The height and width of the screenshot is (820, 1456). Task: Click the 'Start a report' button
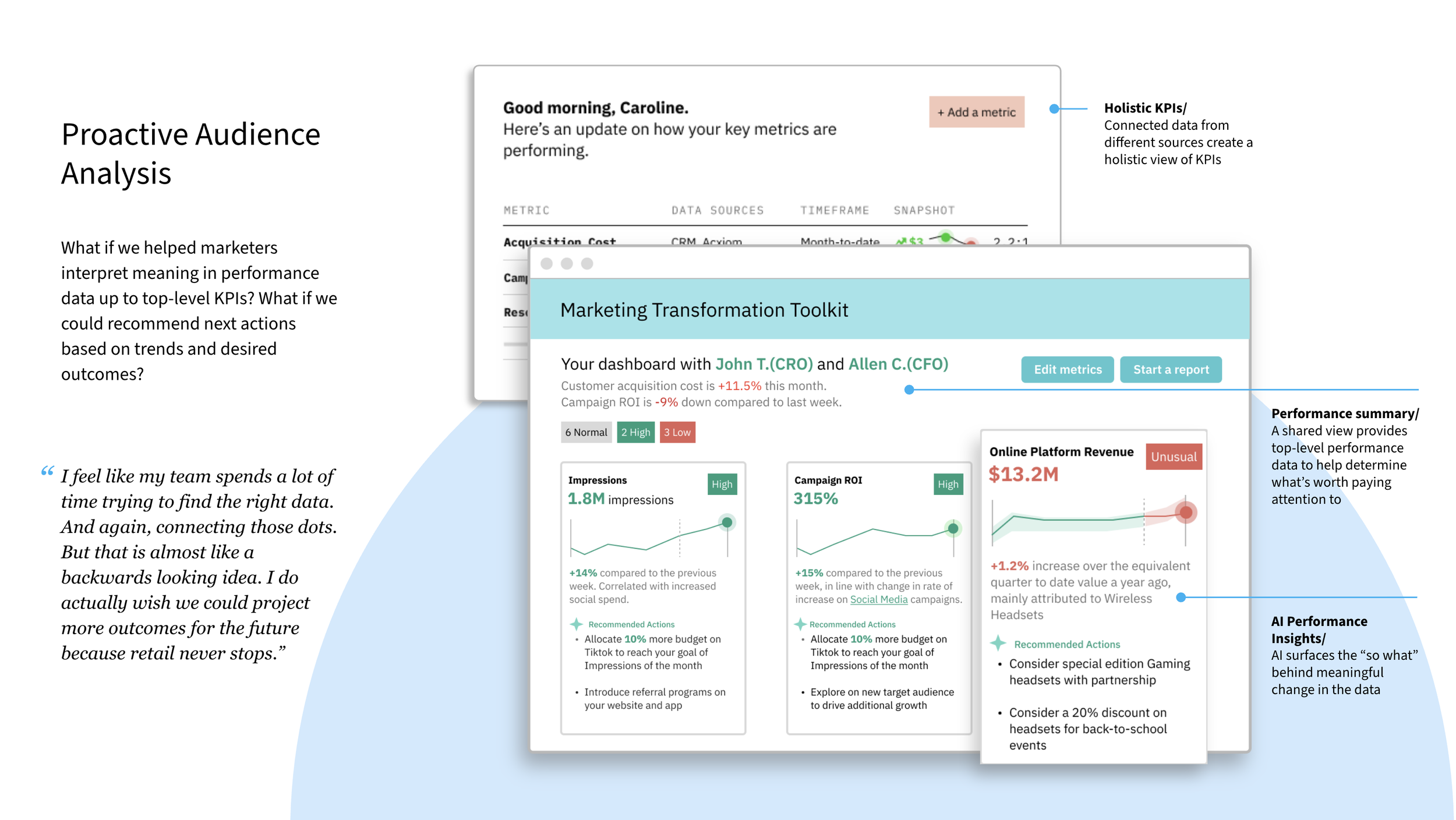[x=1171, y=369]
